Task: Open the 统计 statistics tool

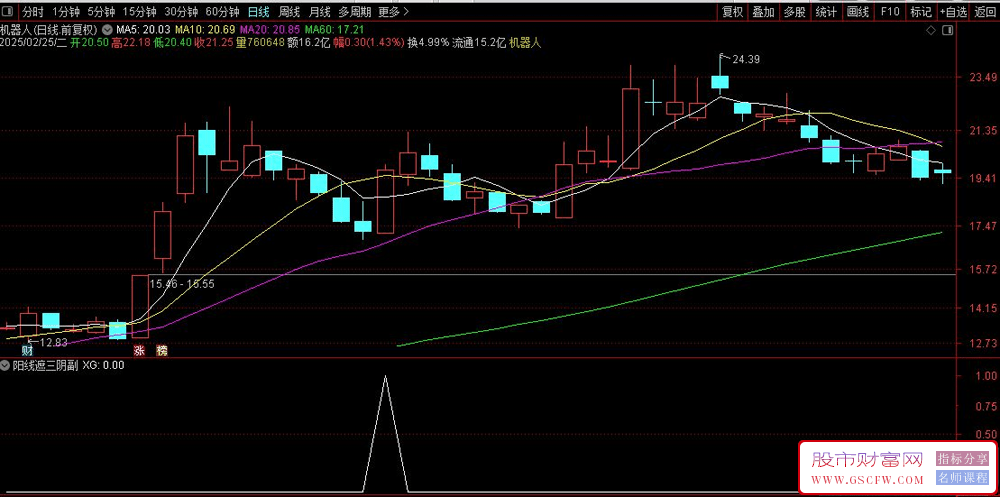Action: [x=826, y=12]
